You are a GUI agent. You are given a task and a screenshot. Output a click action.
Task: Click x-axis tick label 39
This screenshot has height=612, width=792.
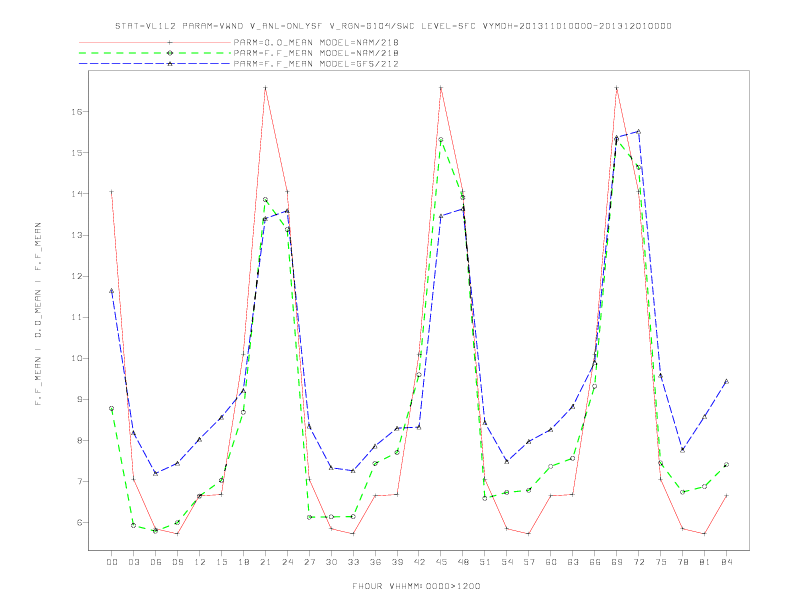397,562
